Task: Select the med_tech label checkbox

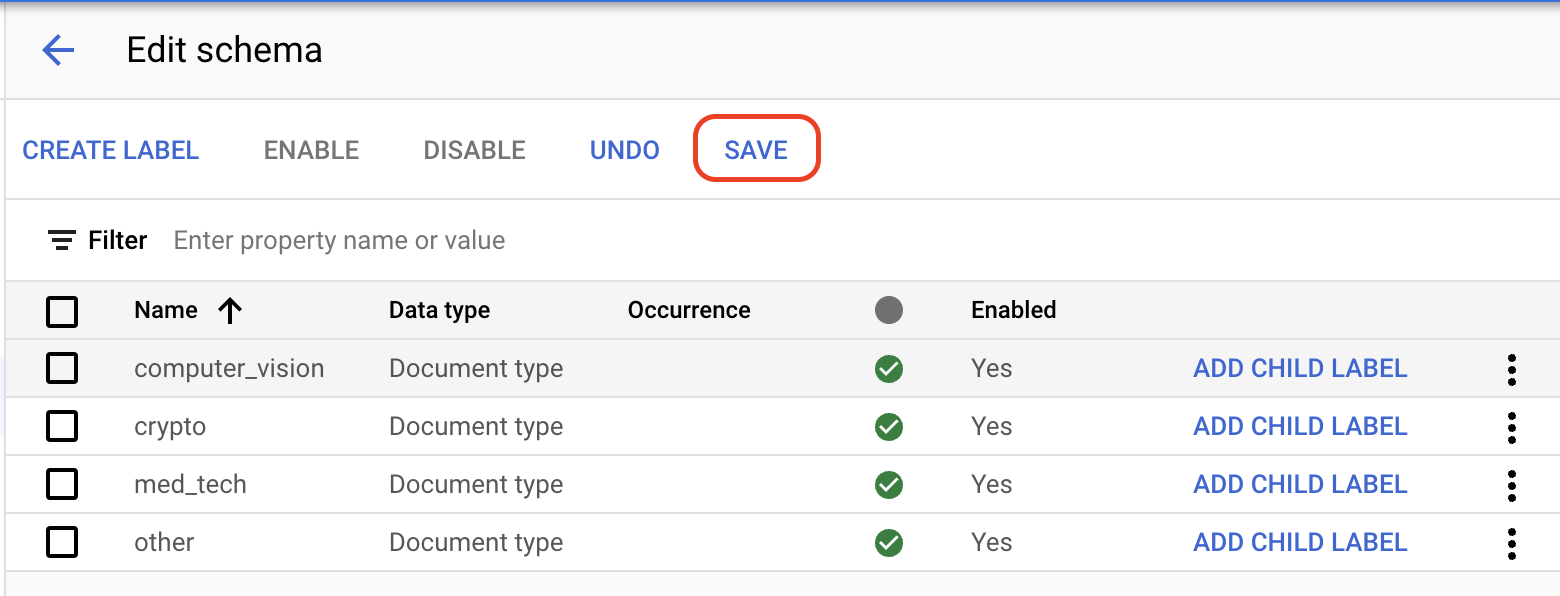Action: pos(62,485)
